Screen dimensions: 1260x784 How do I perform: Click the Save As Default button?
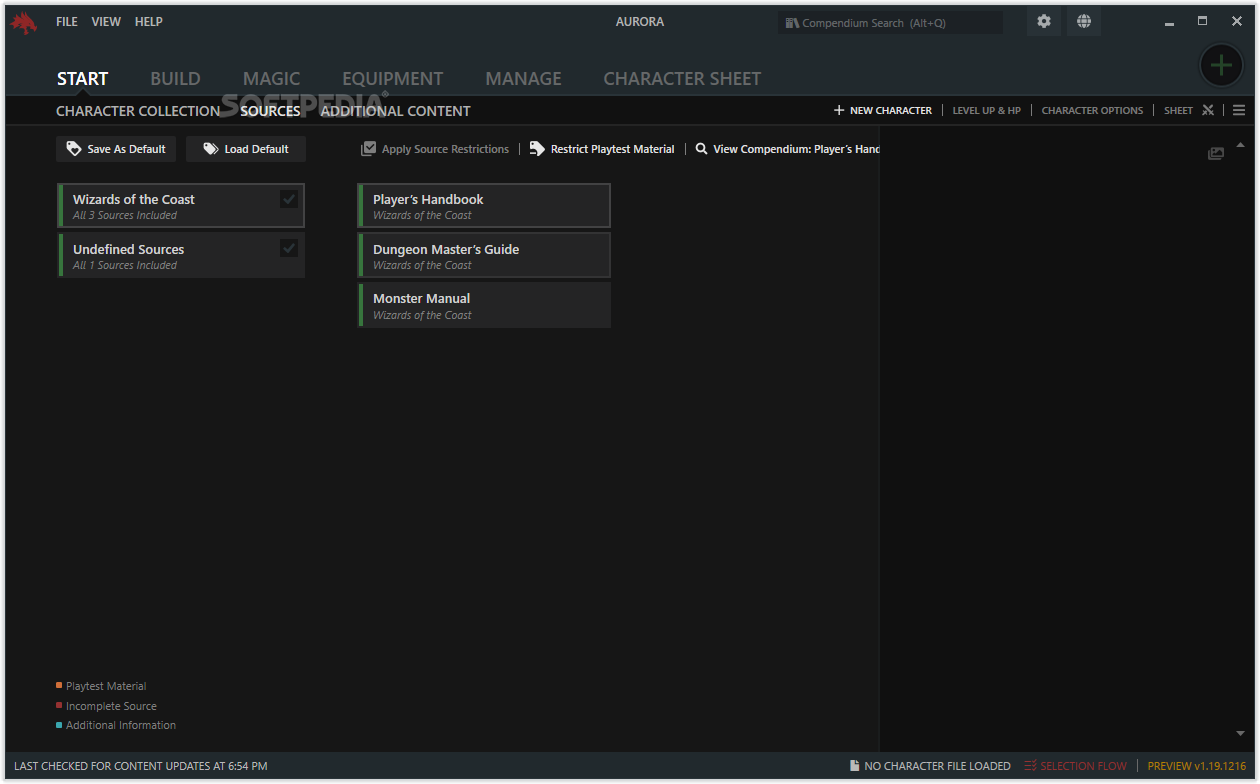point(116,149)
